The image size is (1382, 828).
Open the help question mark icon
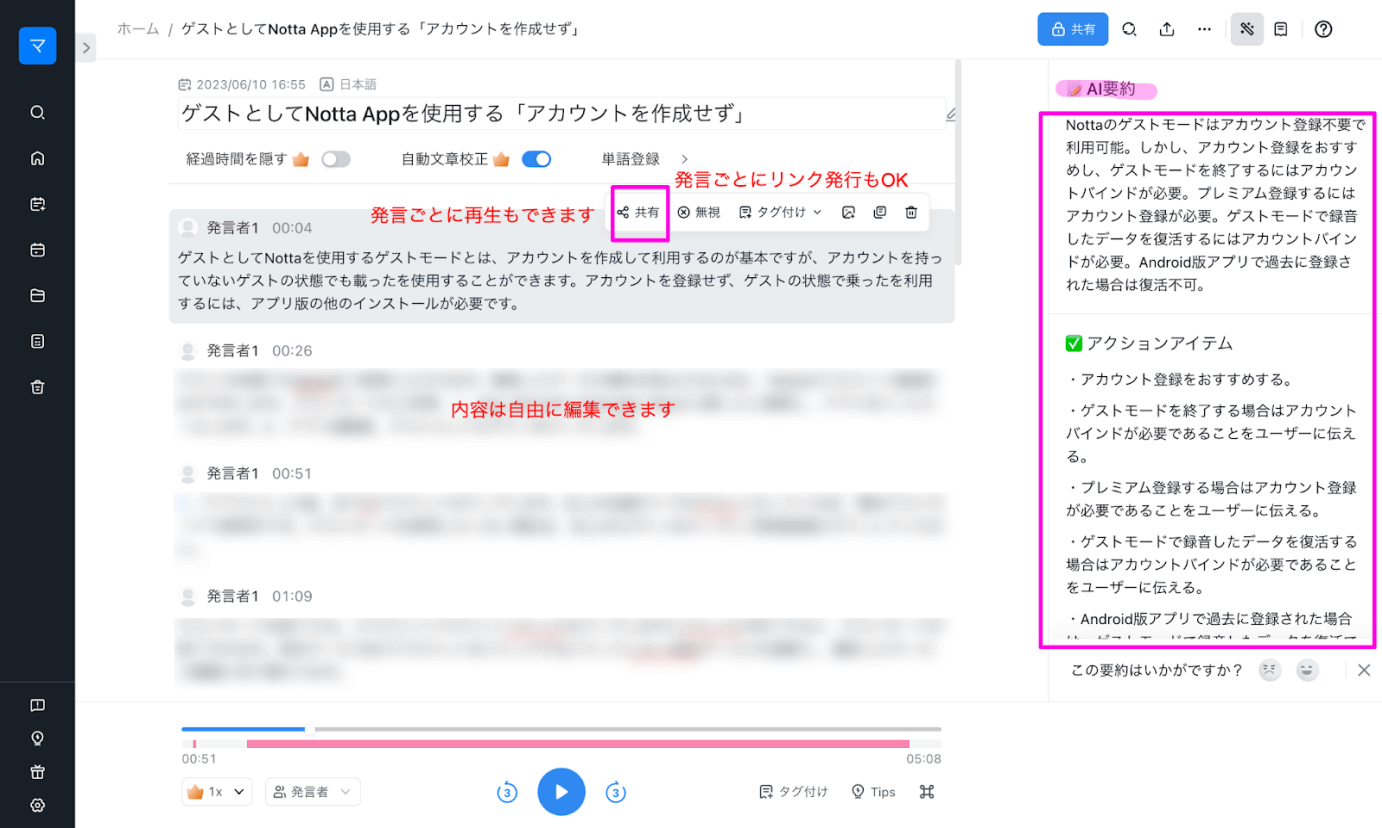(1323, 29)
